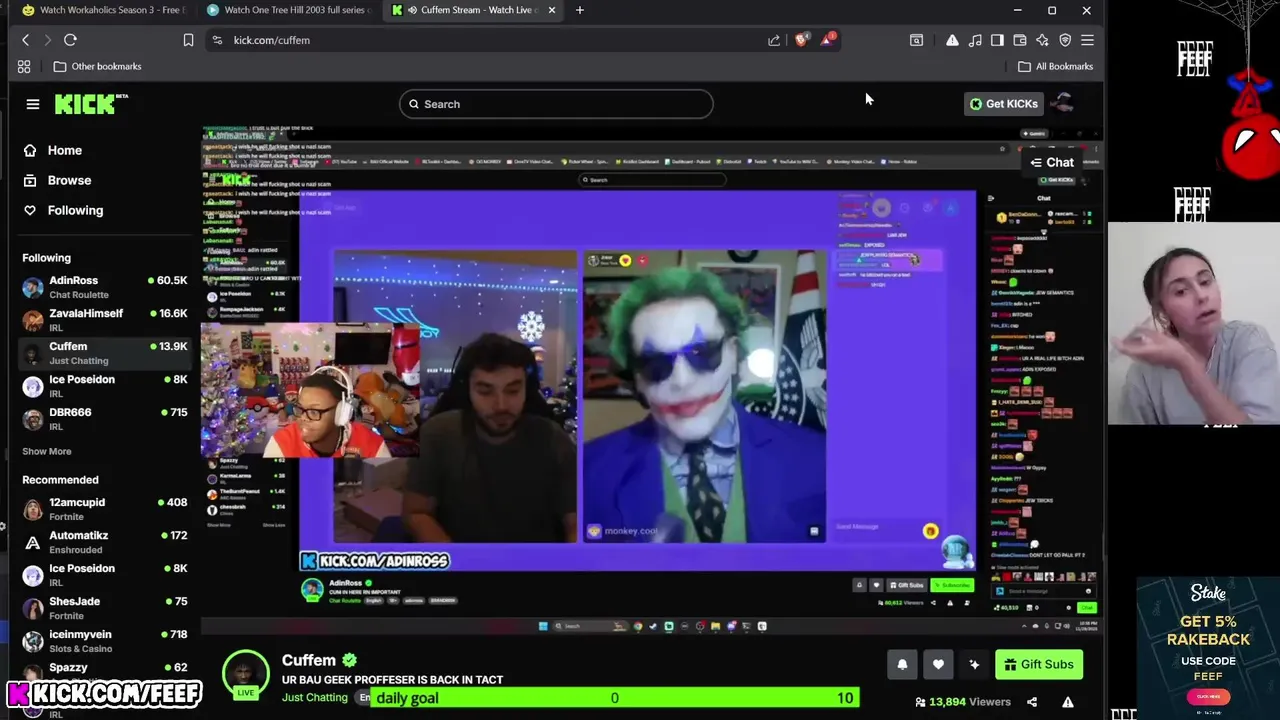Reload the page

click(x=70, y=40)
